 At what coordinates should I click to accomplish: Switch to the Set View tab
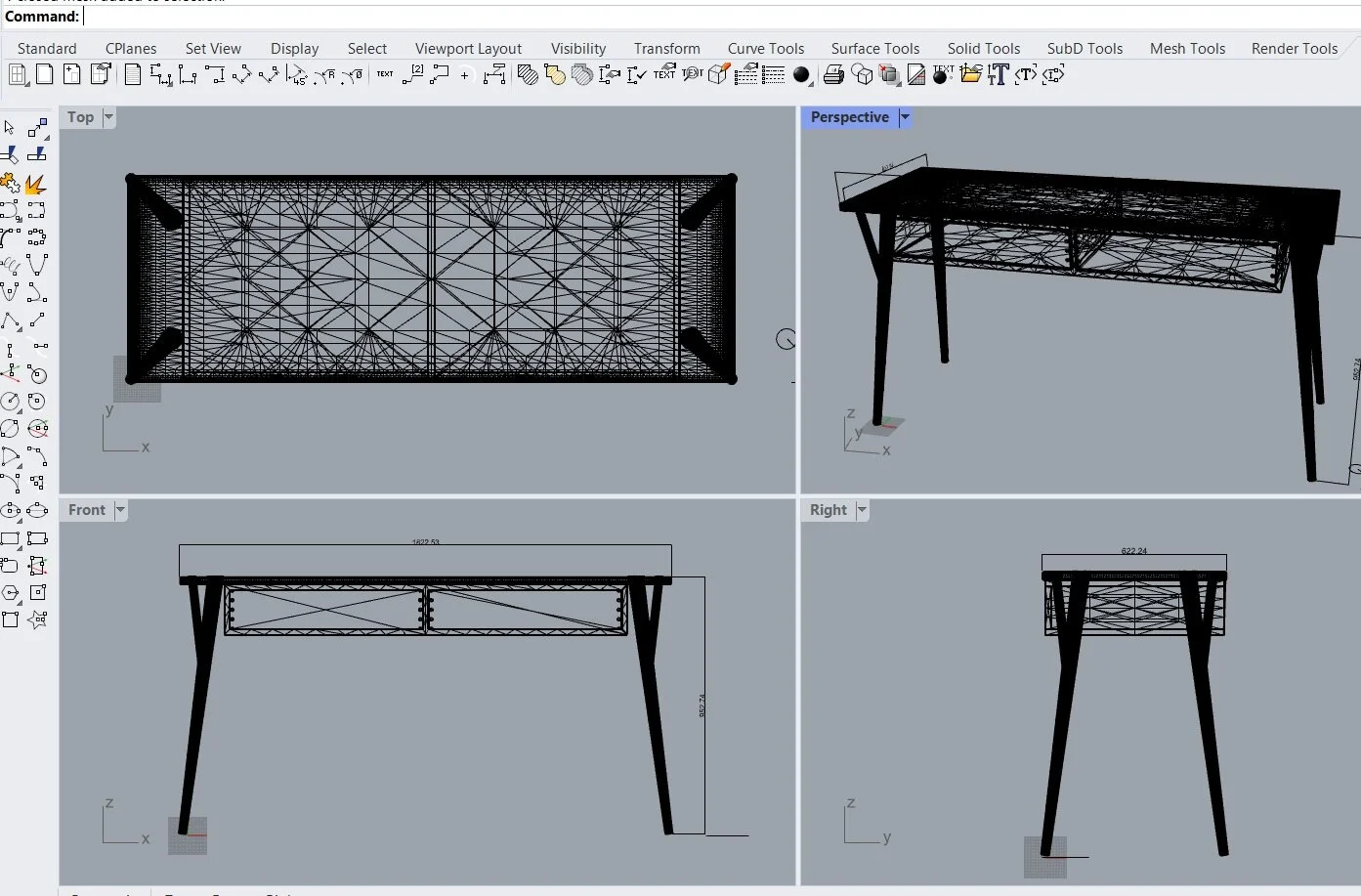coord(213,48)
